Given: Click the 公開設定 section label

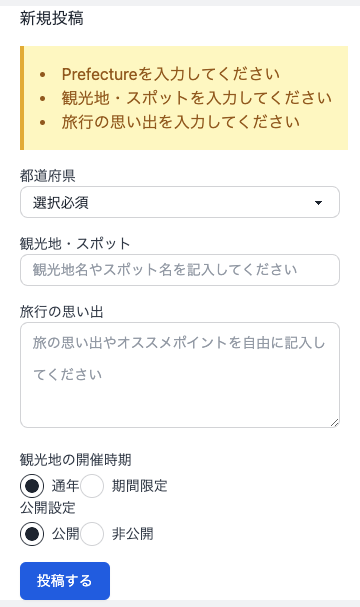Looking at the screenshot, I should 48,508.
